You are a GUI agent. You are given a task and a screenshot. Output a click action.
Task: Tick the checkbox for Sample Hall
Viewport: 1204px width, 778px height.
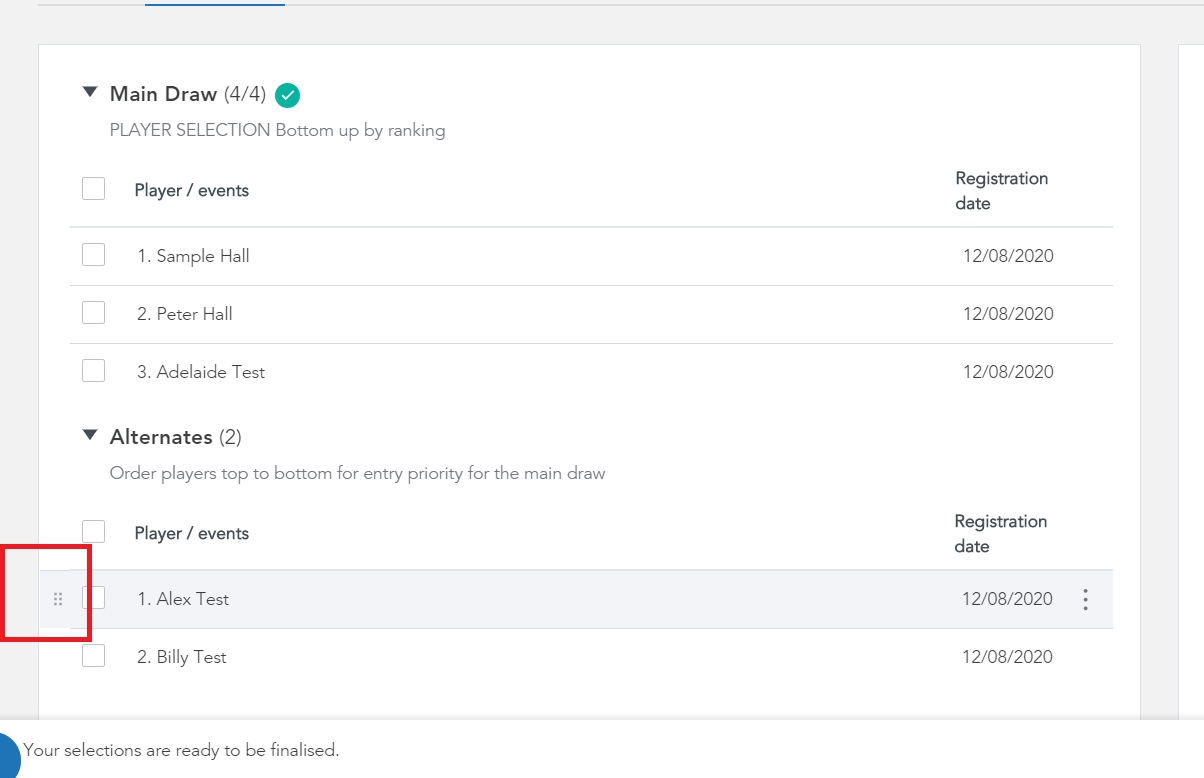93,255
